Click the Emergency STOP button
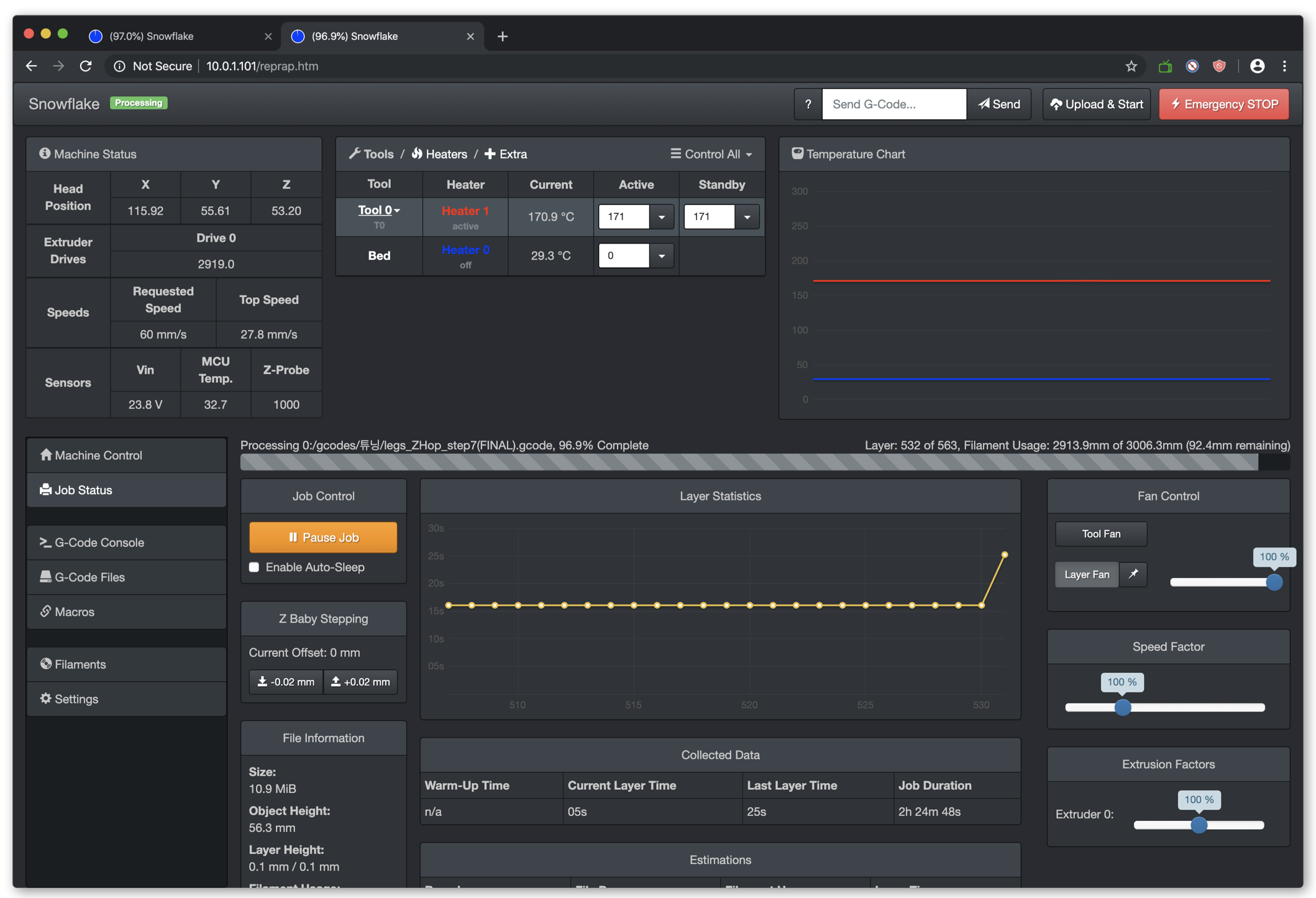Image resolution: width=1316 pixels, height=898 pixels. (x=1223, y=104)
